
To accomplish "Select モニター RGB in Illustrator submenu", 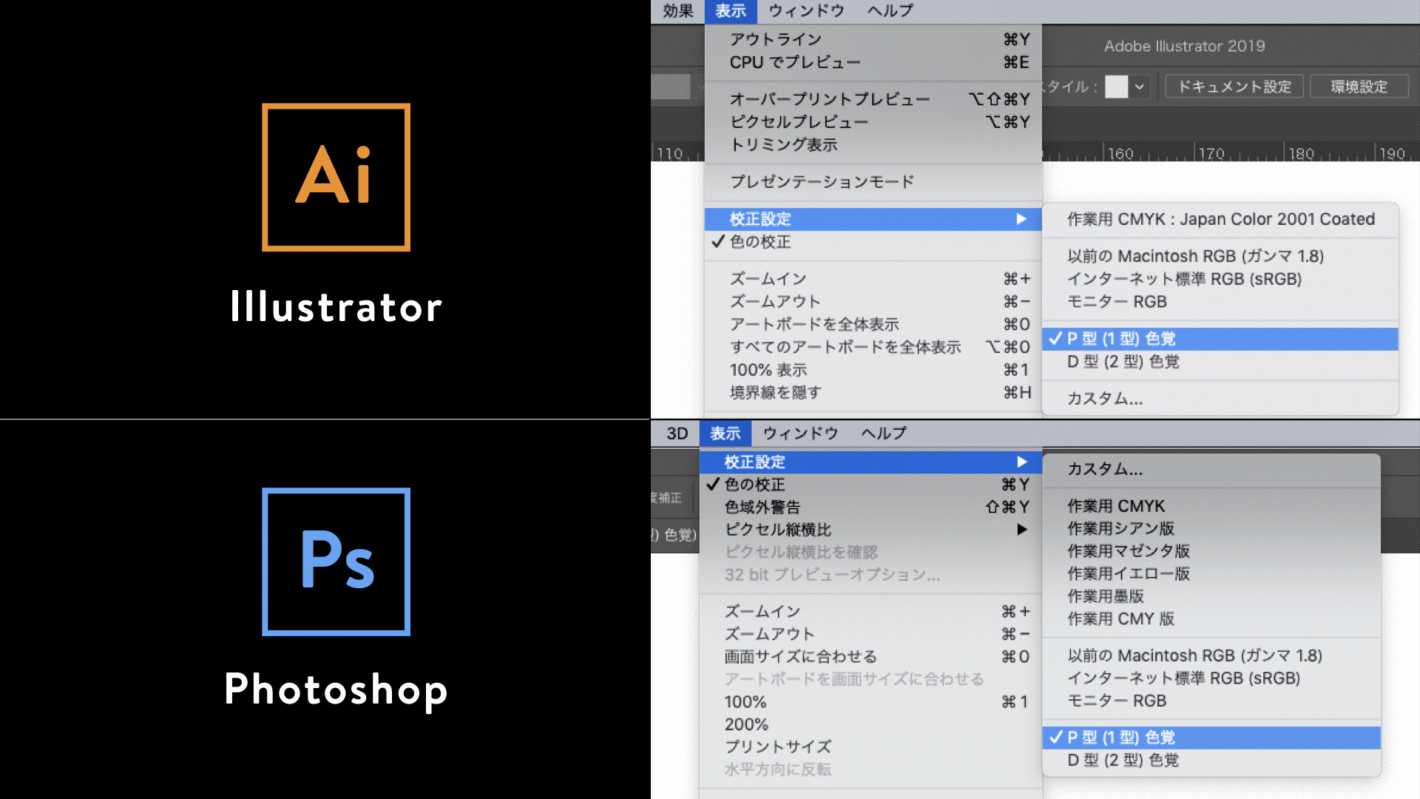I will [x=1220, y=302].
